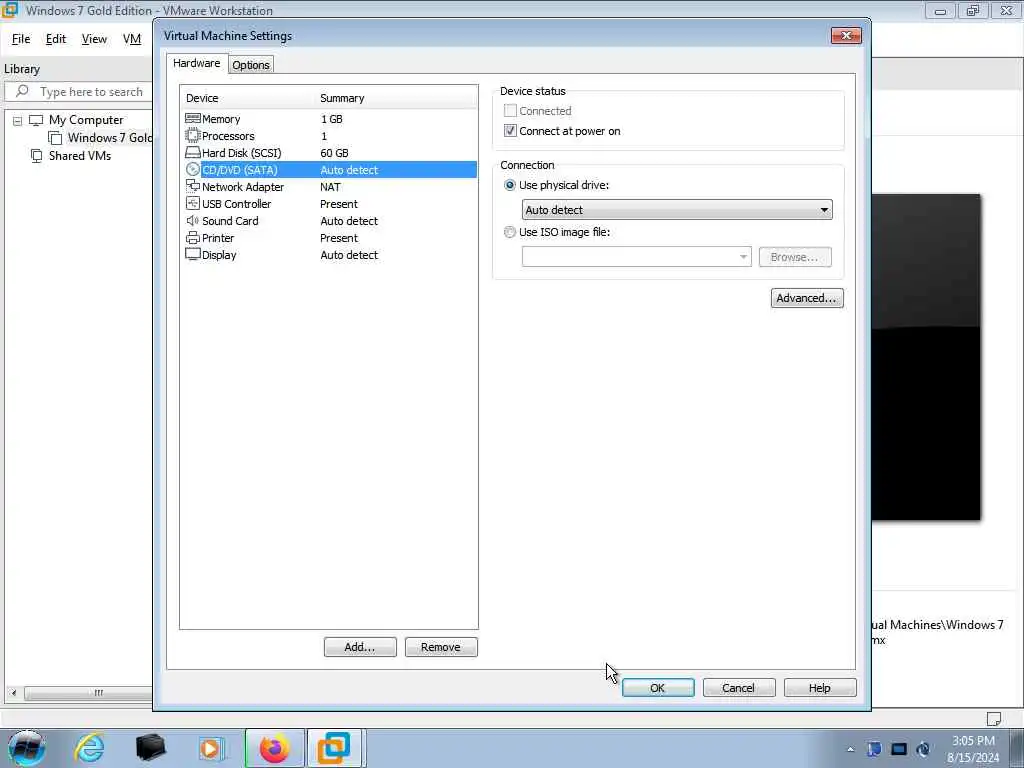Open the Windows Start orb
The image size is (1024, 768).
(x=26, y=748)
